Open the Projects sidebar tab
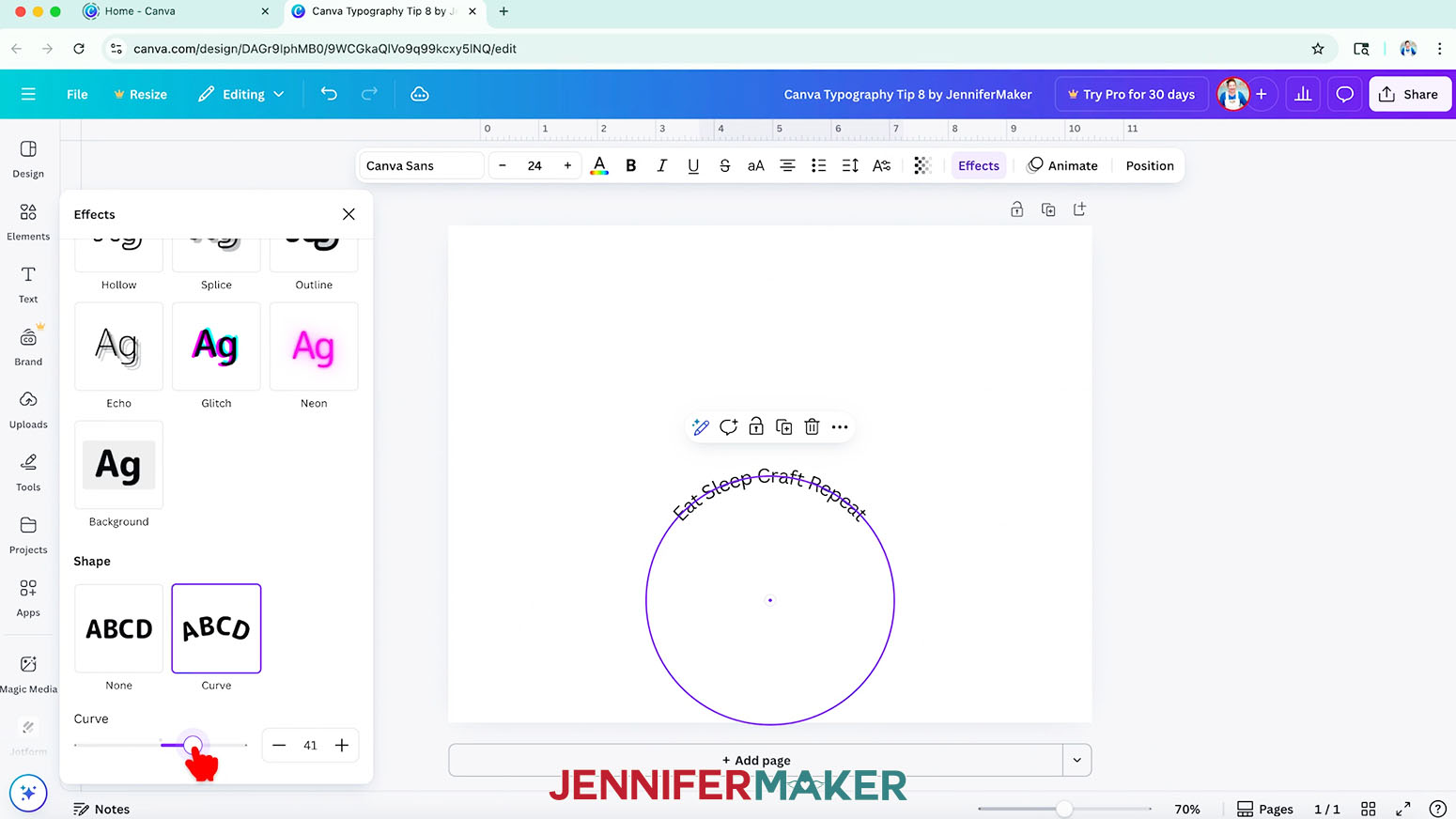This screenshot has height=819, width=1456. point(28,535)
